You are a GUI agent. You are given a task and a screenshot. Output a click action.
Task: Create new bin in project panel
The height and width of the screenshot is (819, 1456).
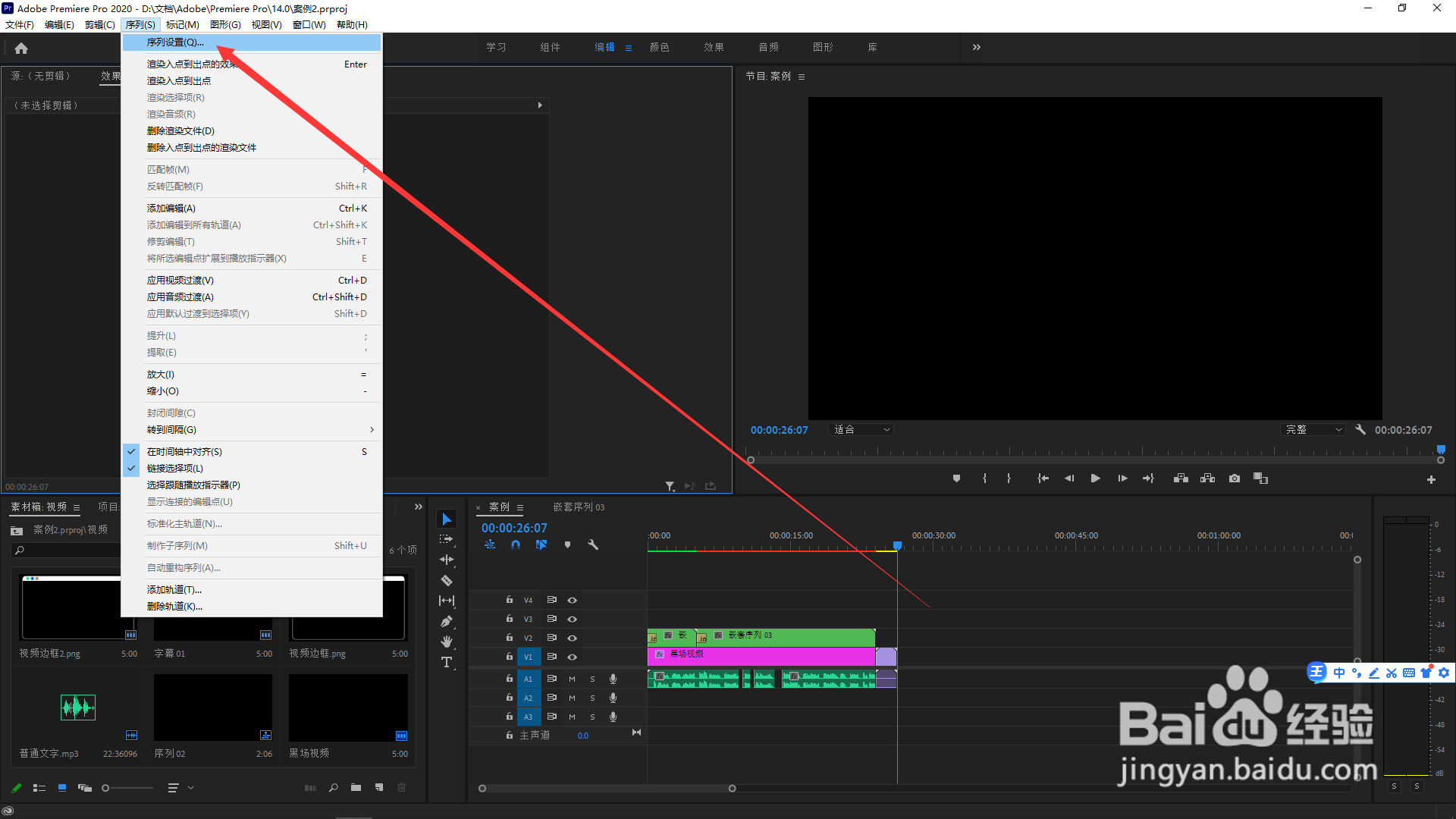[356, 788]
